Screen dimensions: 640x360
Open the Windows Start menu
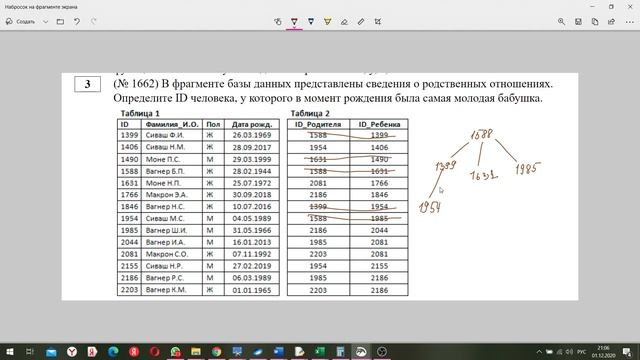[x=10, y=351]
